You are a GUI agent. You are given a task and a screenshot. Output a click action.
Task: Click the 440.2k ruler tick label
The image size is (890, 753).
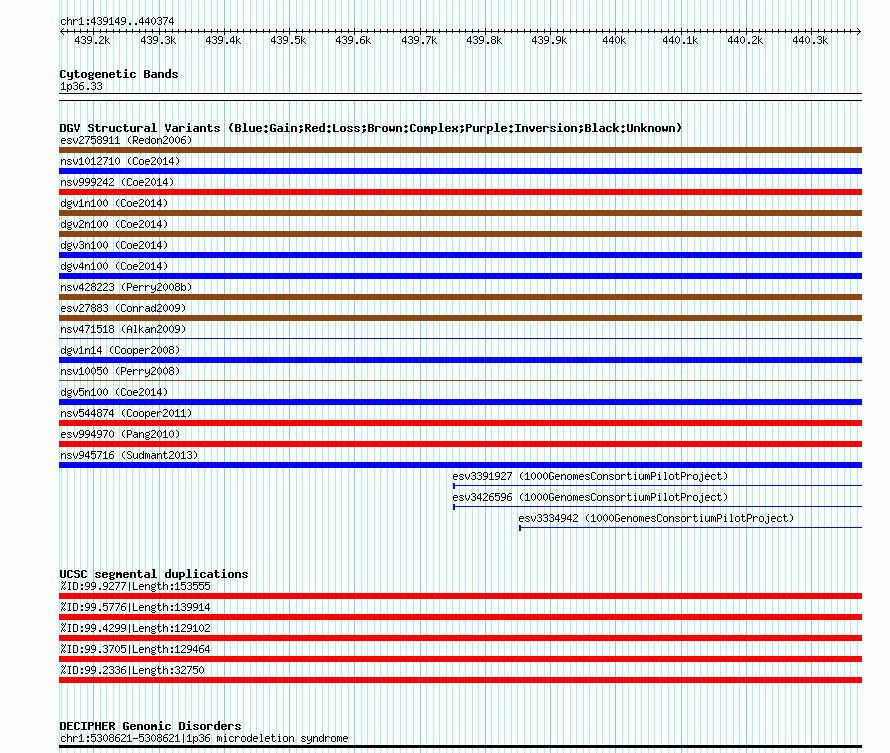pyautogui.click(x=745, y=40)
